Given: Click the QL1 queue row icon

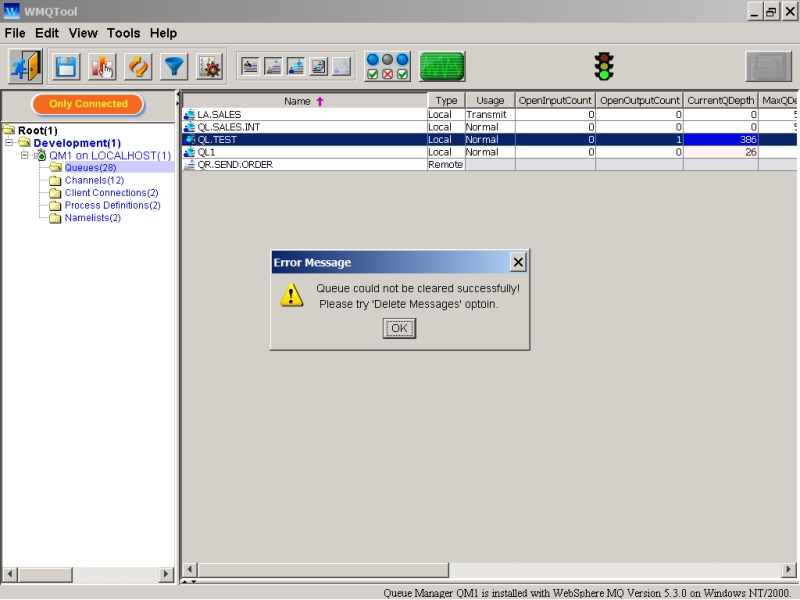Looking at the screenshot, I should 189,152.
